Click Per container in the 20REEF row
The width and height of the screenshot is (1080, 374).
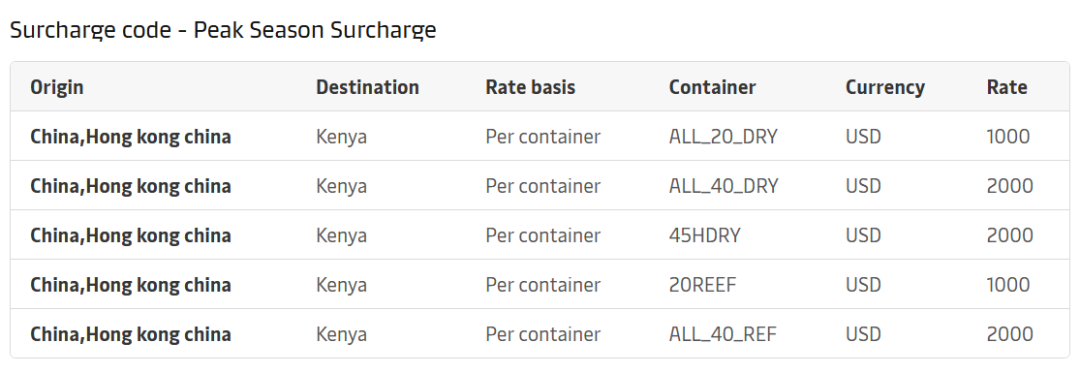coord(543,285)
